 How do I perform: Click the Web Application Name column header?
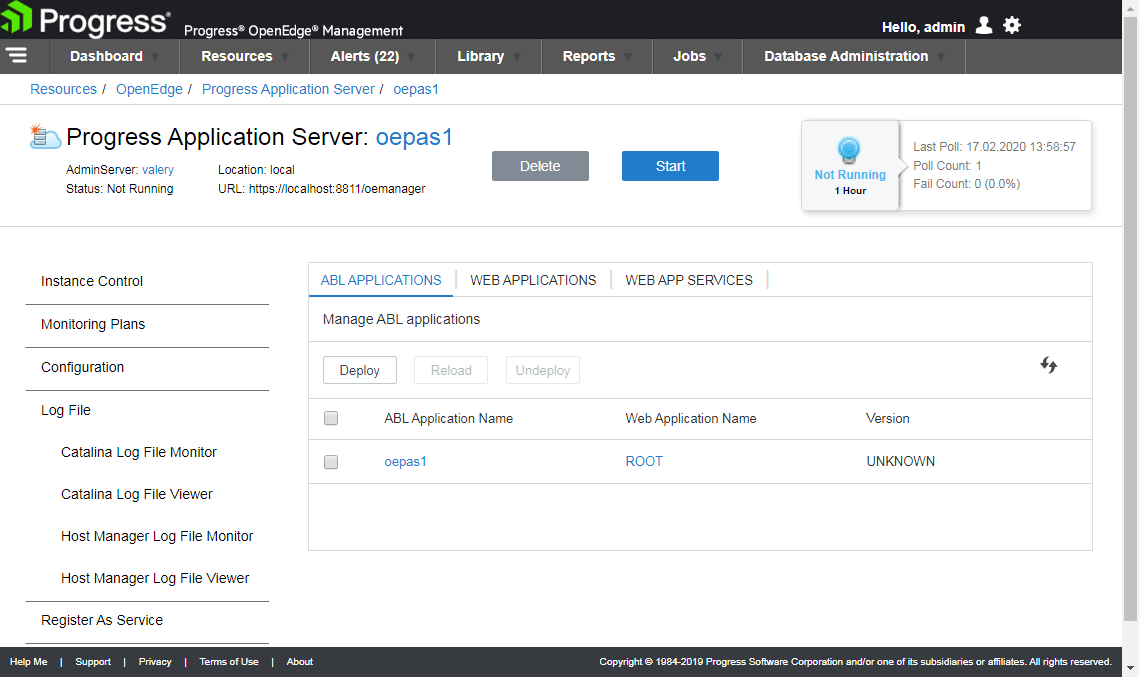691,418
